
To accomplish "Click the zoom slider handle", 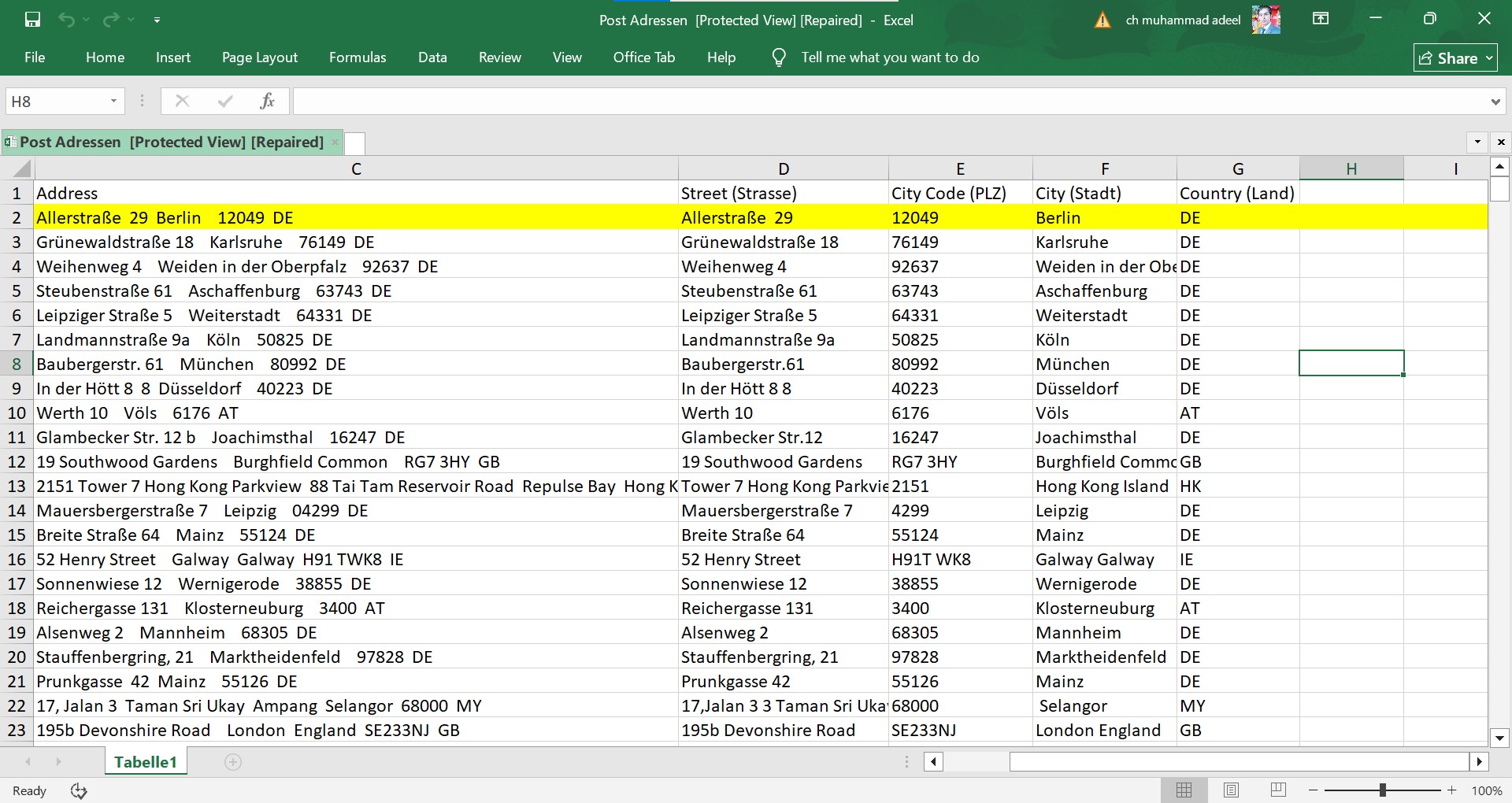I will coord(1382,790).
